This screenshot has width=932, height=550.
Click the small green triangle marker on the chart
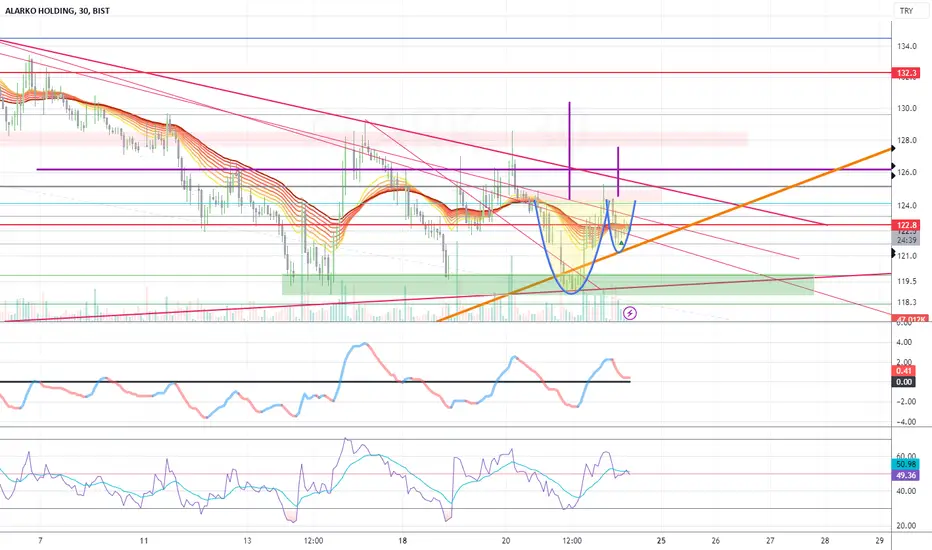point(621,243)
